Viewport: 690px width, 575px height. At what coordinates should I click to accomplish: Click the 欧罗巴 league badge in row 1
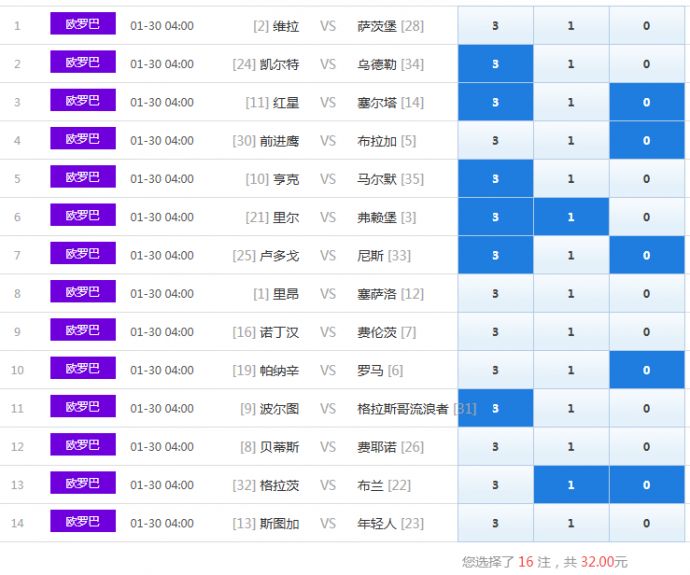coord(83,24)
